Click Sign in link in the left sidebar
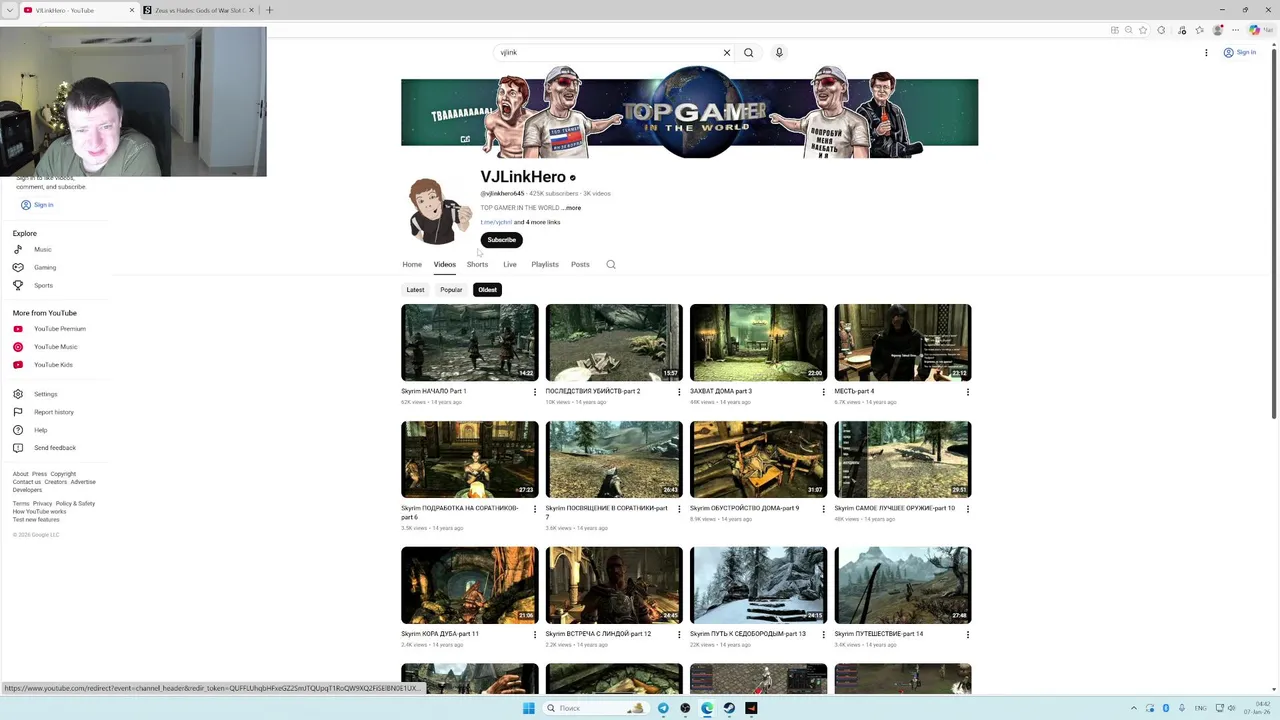The image size is (1280, 720). point(37,205)
